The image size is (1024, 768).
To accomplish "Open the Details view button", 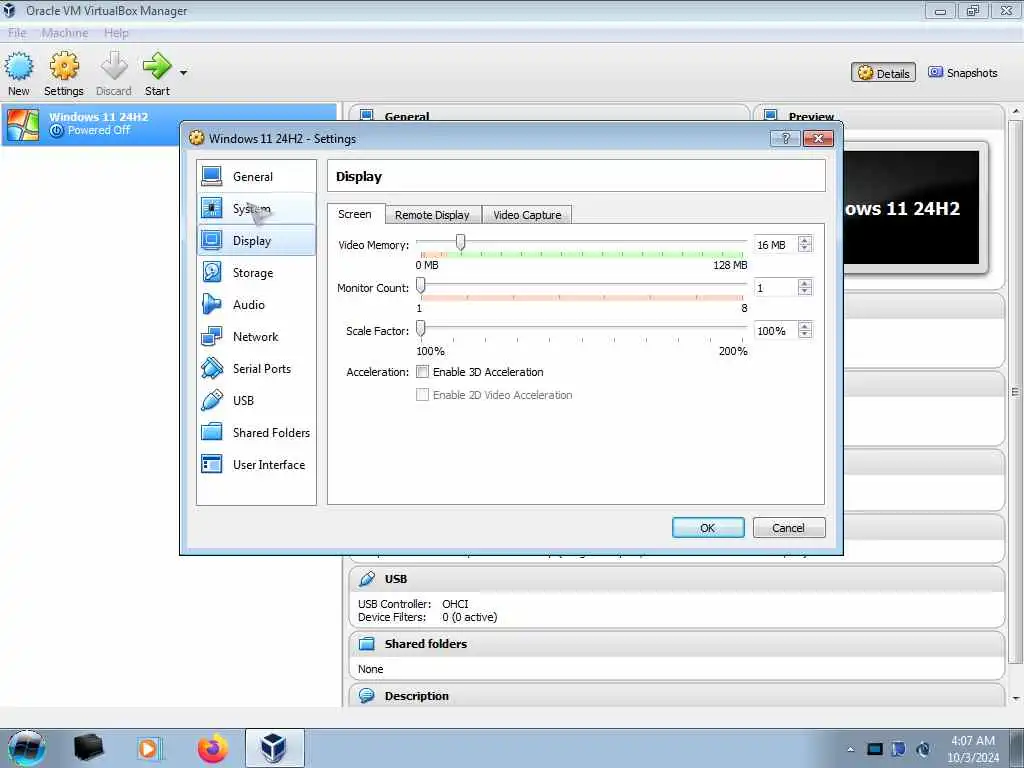I will 884,72.
